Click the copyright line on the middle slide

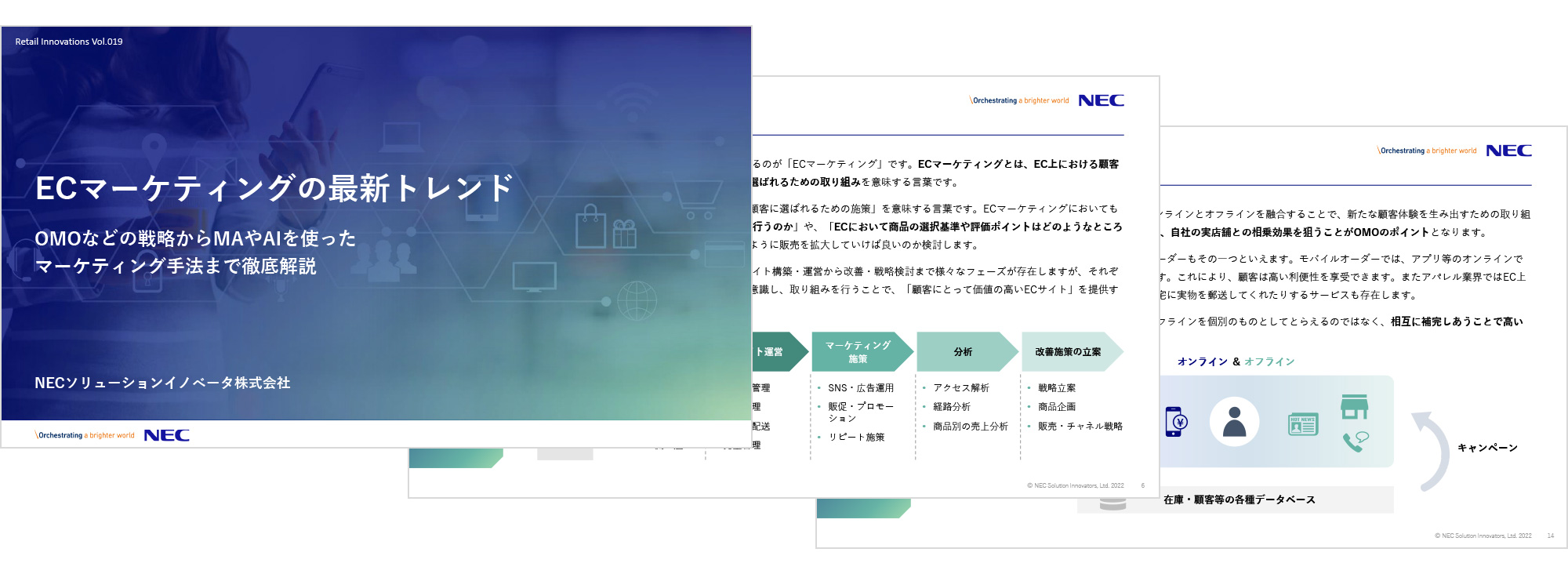click(x=1076, y=485)
